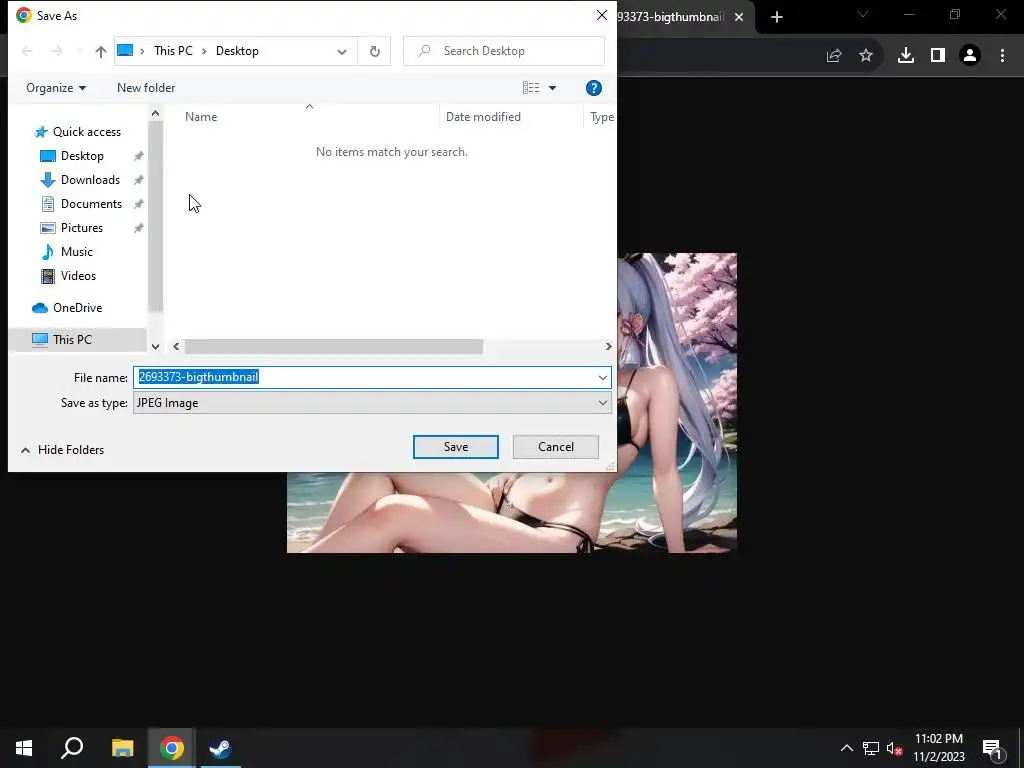Click the muted volume tray icon

coord(895,748)
